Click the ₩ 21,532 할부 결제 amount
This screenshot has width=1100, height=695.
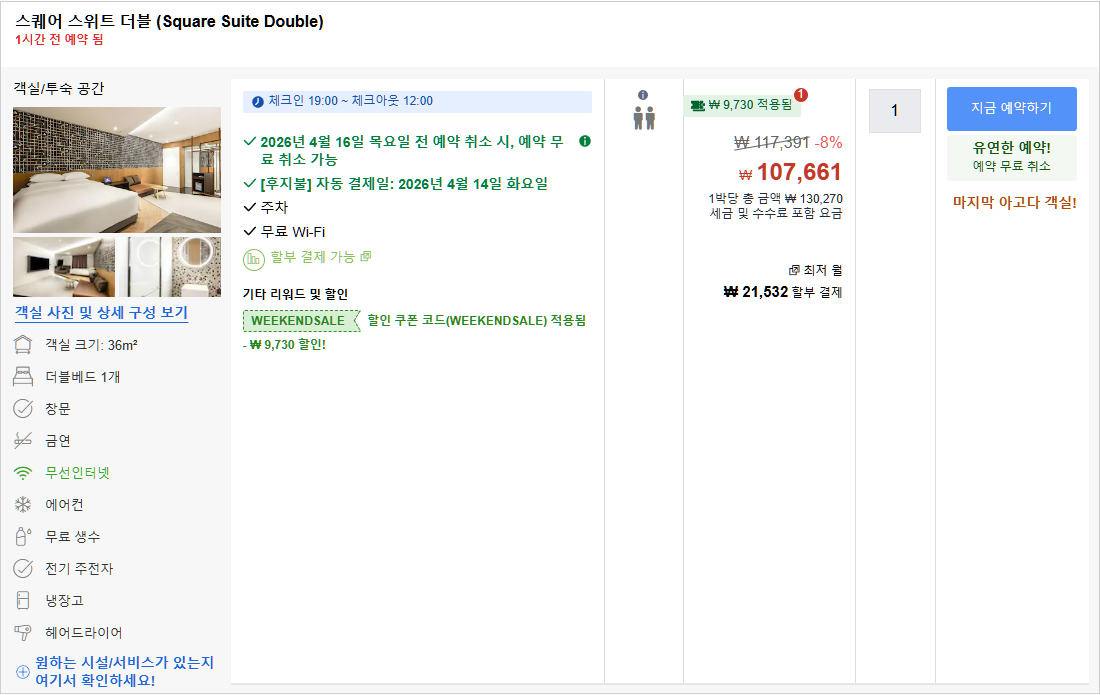(x=782, y=292)
